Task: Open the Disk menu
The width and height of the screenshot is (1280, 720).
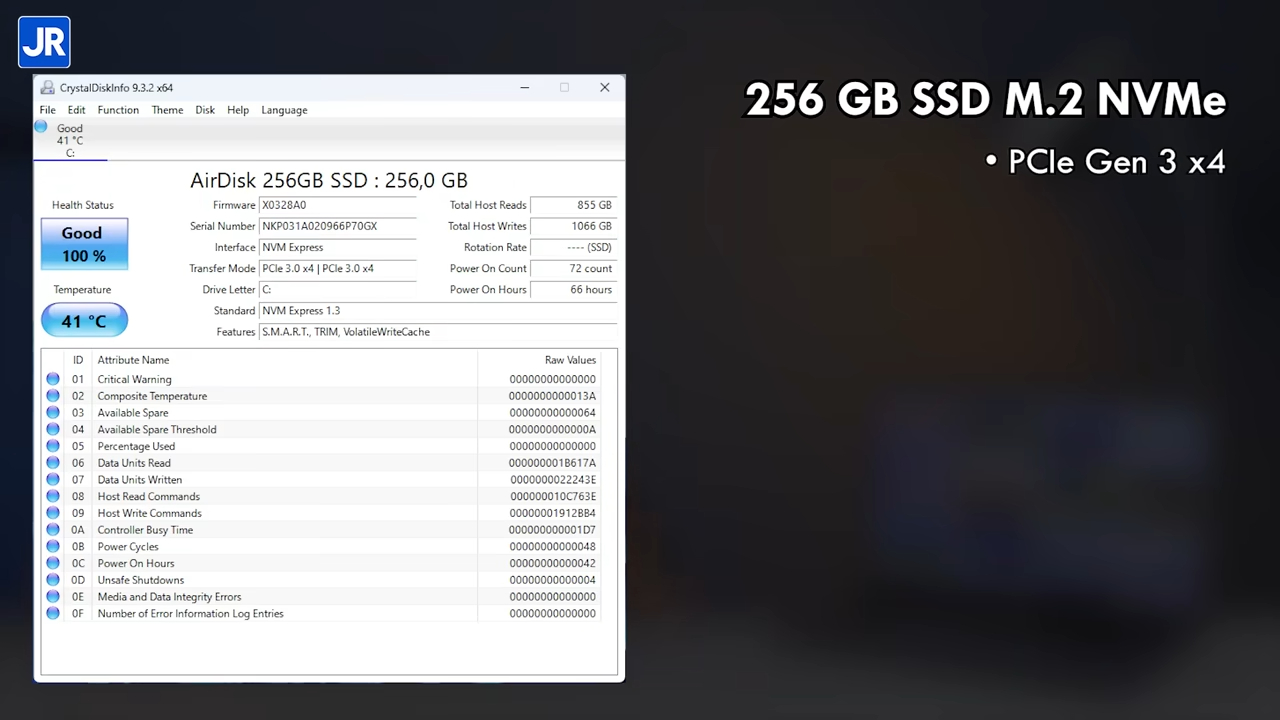Action: (x=205, y=110)
